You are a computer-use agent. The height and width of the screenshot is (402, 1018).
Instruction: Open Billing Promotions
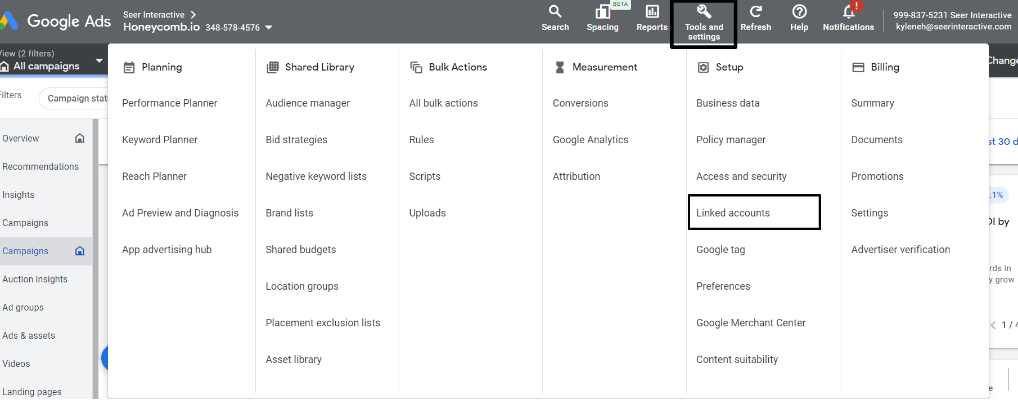pos(877,177)
